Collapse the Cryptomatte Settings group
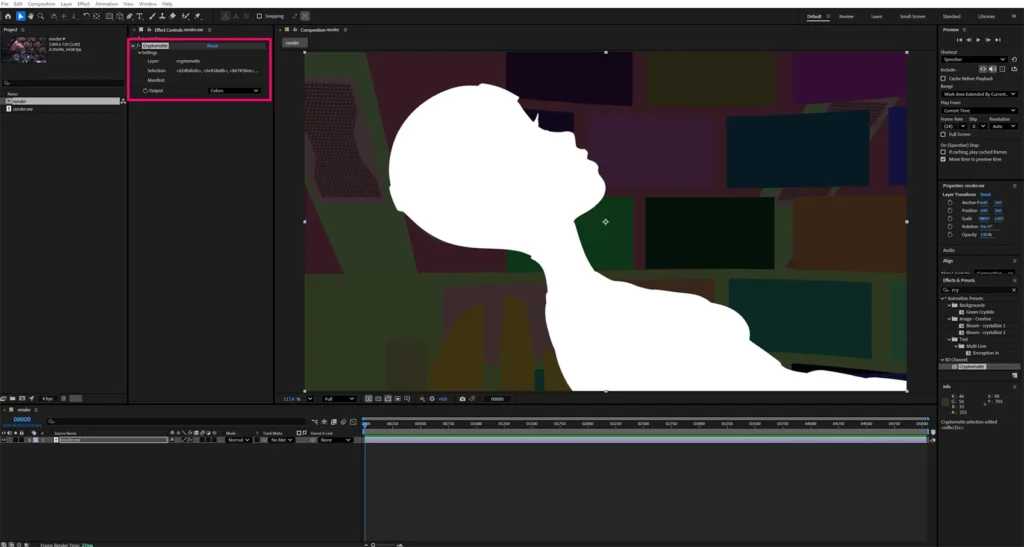The width and height of the screenshot is (1024, 547). 140,53
